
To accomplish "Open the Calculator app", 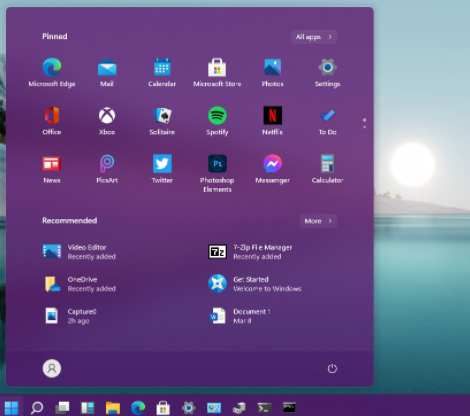I will (328, 169).
